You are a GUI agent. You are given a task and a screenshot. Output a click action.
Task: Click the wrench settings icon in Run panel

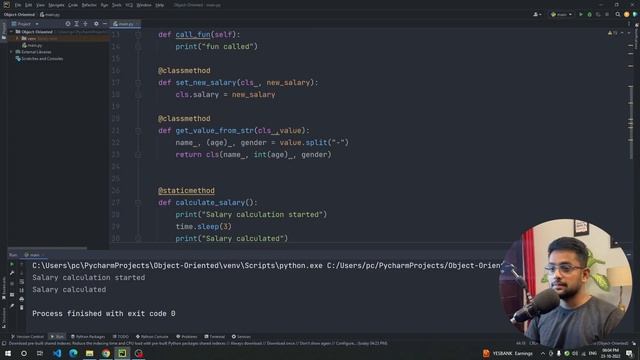click(12, 273)
